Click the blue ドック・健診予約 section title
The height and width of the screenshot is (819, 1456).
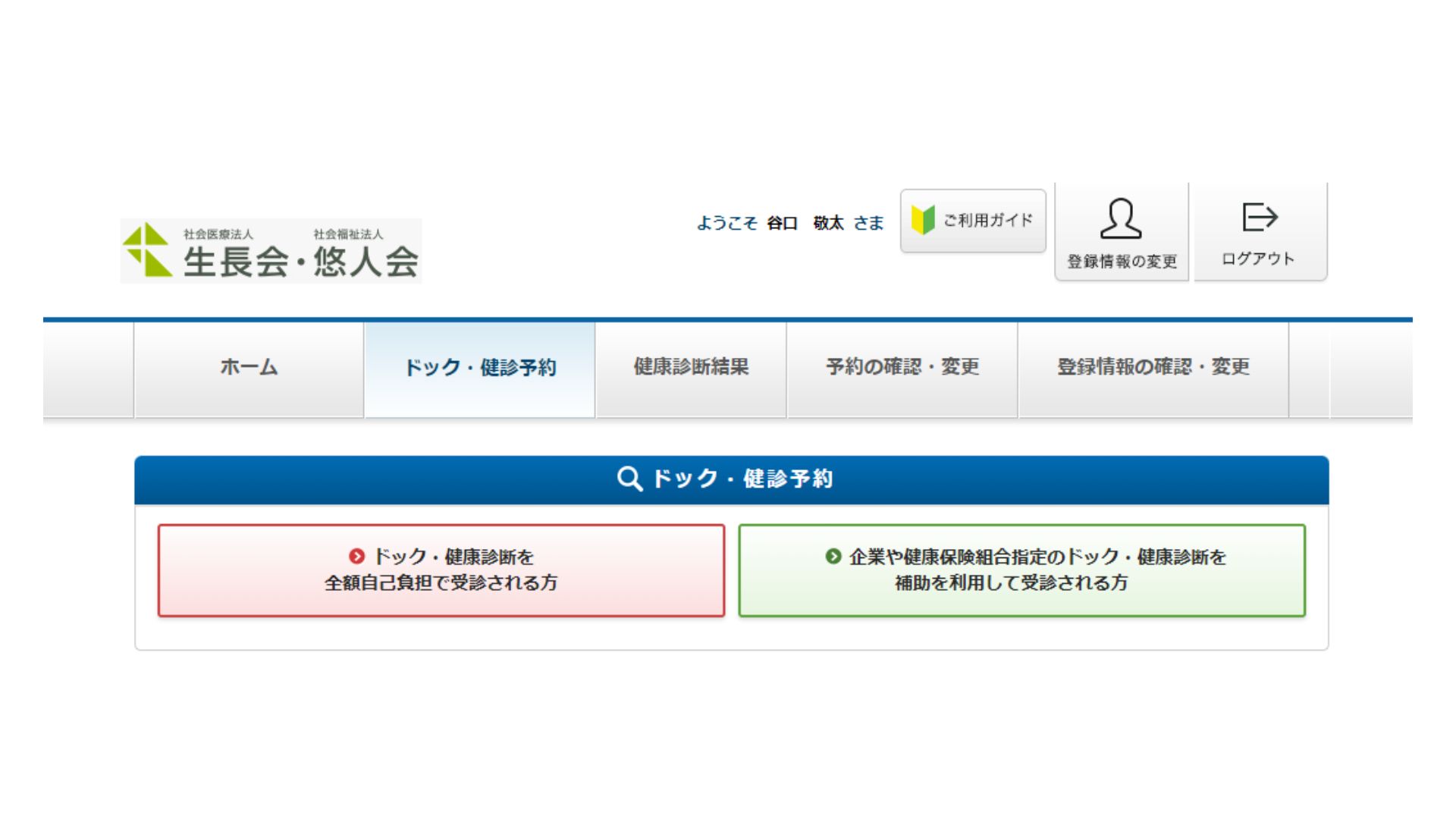coord(742,479)
